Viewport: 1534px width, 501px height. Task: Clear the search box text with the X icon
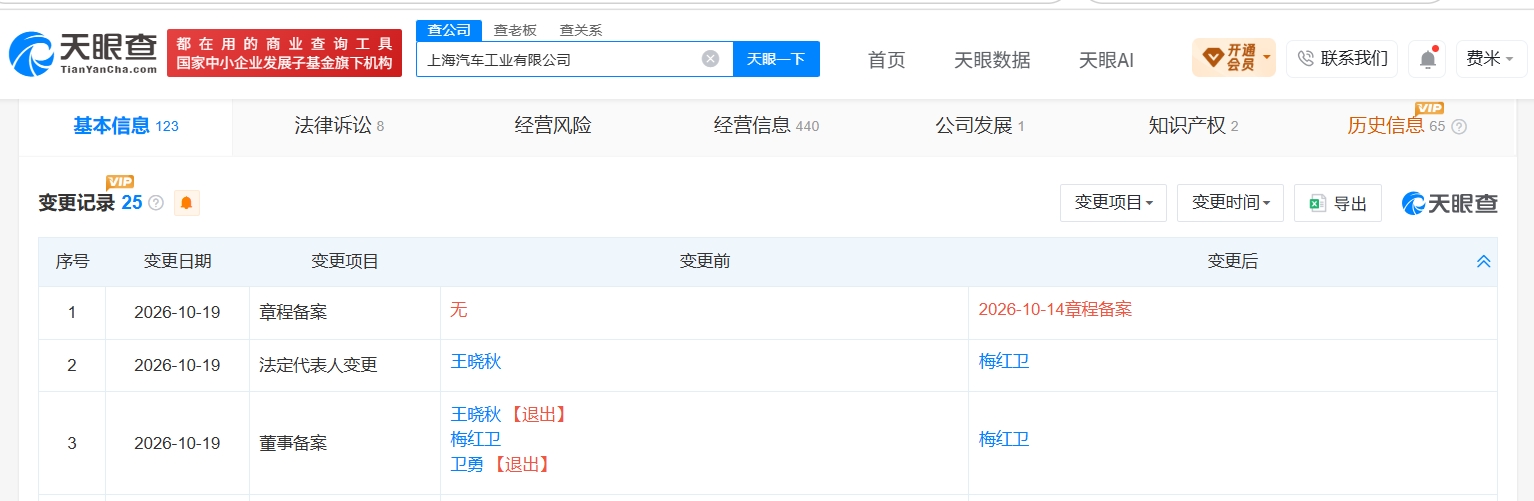[710, 59]
